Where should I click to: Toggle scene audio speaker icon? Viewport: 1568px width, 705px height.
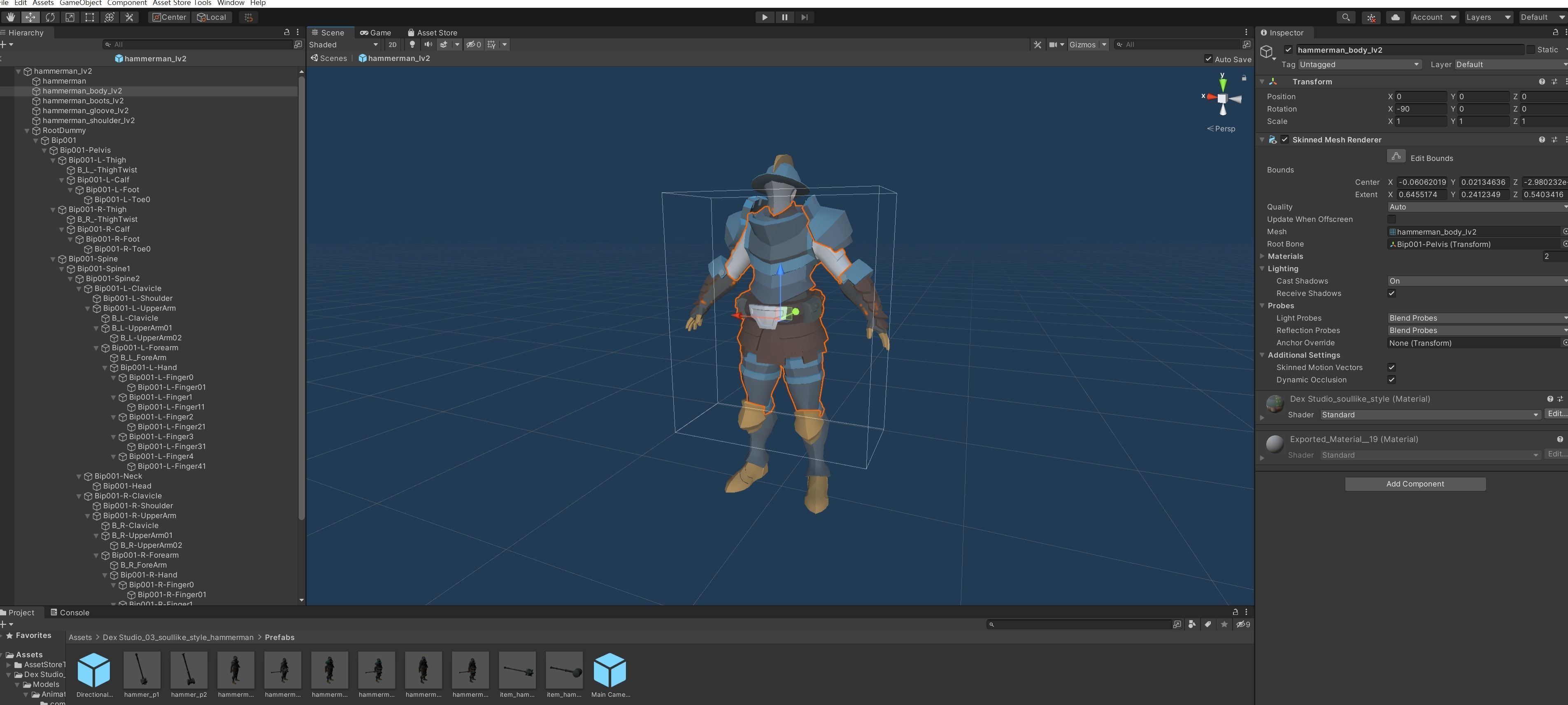coord(428,44)
